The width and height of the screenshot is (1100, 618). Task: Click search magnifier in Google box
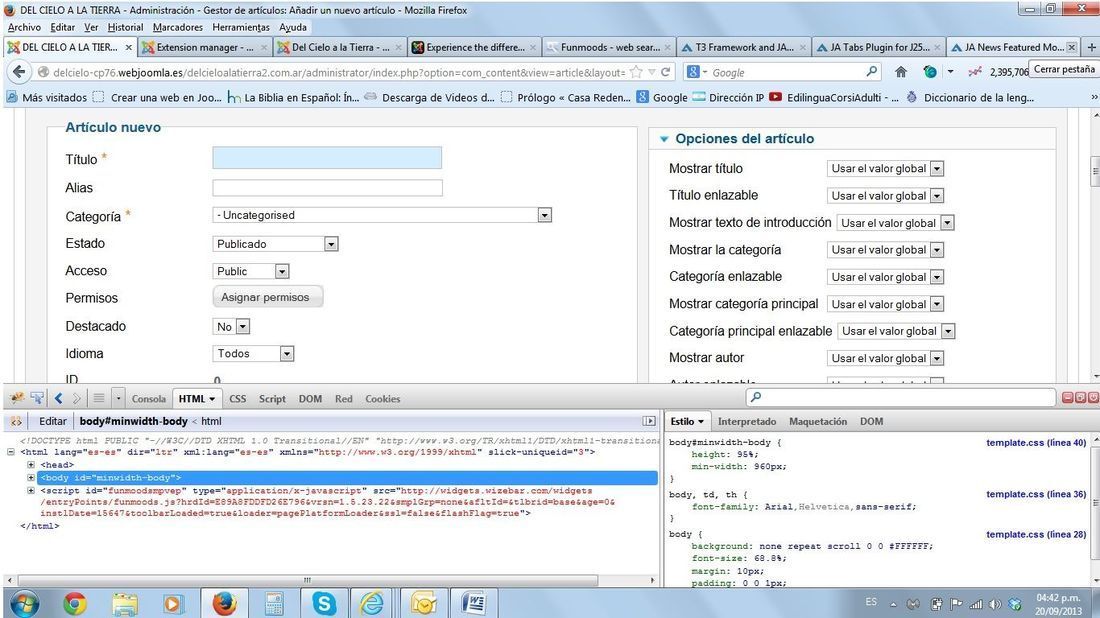871,72
